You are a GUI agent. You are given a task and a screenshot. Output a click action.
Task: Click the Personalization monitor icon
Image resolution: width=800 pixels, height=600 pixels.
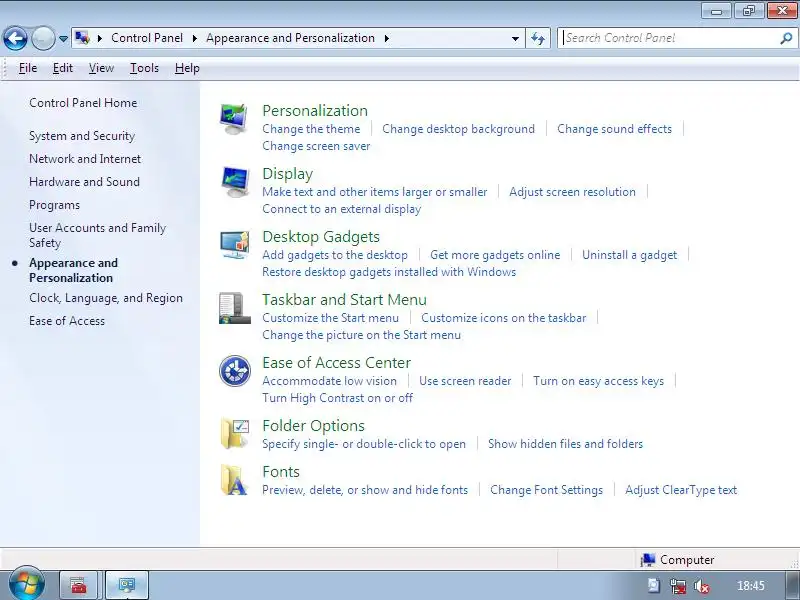[234, 119]
